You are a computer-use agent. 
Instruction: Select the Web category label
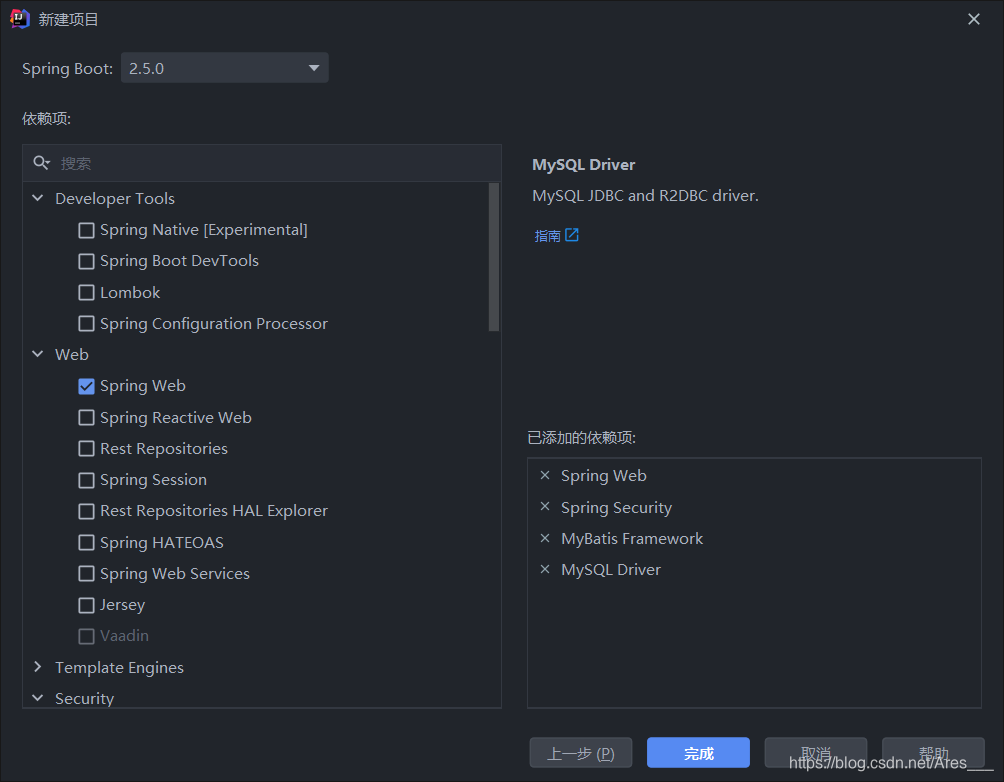pyautogui.click(x=72, y=354)
